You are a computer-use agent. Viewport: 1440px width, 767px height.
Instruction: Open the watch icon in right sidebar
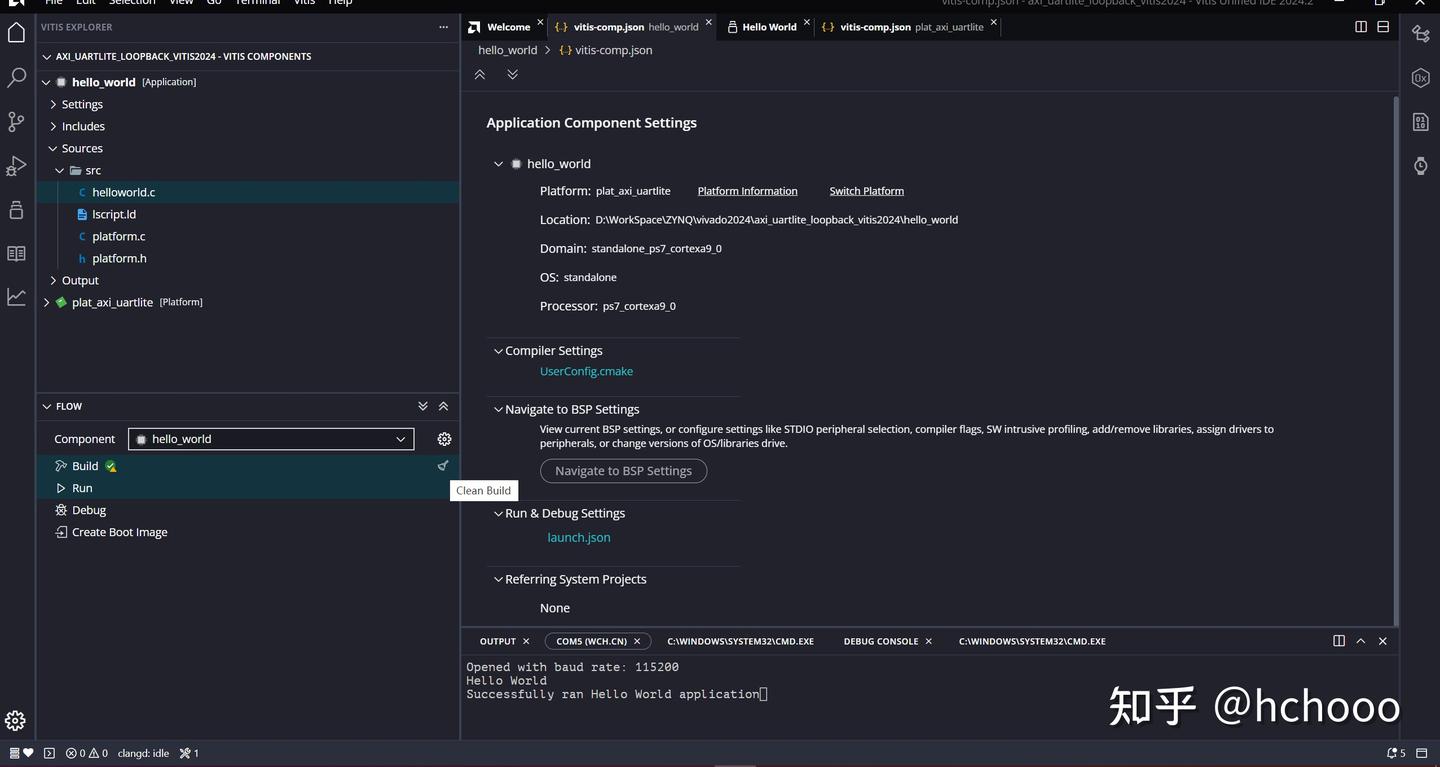(1420, 166)
